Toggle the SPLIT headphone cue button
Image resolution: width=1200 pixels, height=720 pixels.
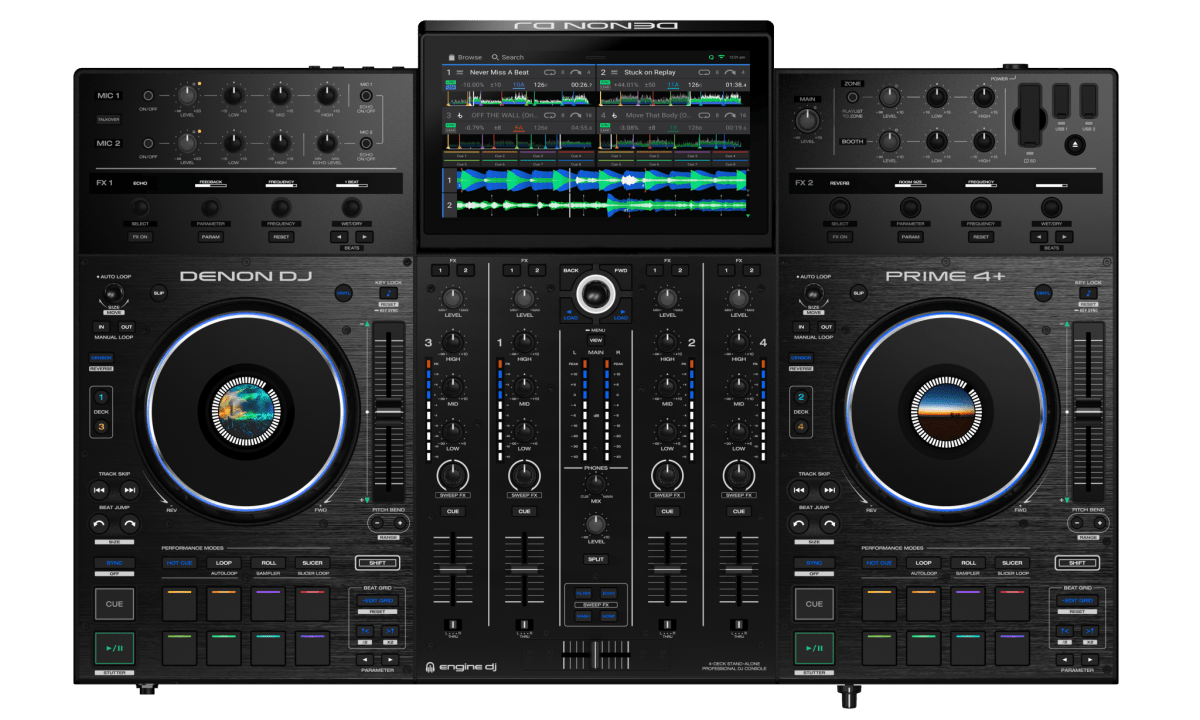pyautogui.click(x=596, y=559)
